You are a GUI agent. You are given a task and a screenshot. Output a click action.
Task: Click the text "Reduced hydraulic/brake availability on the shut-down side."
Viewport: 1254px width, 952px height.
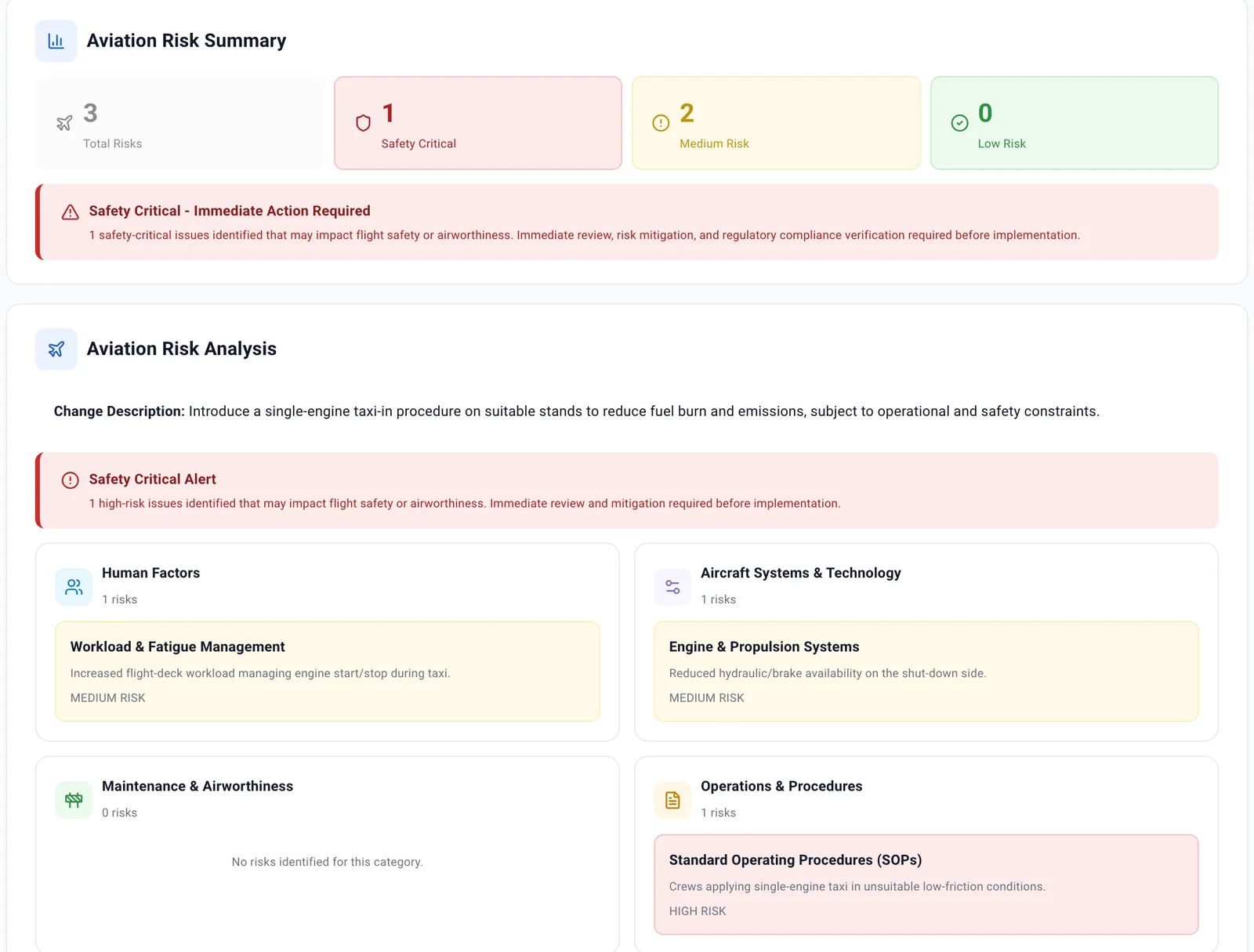pos(828,673)
